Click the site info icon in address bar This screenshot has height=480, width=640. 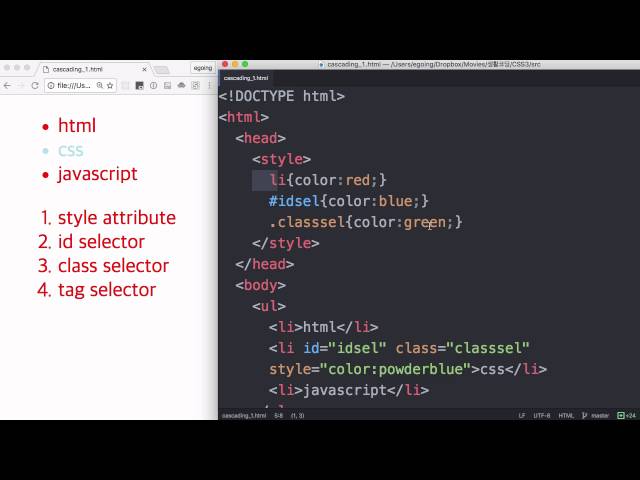[x=51, y=86]
